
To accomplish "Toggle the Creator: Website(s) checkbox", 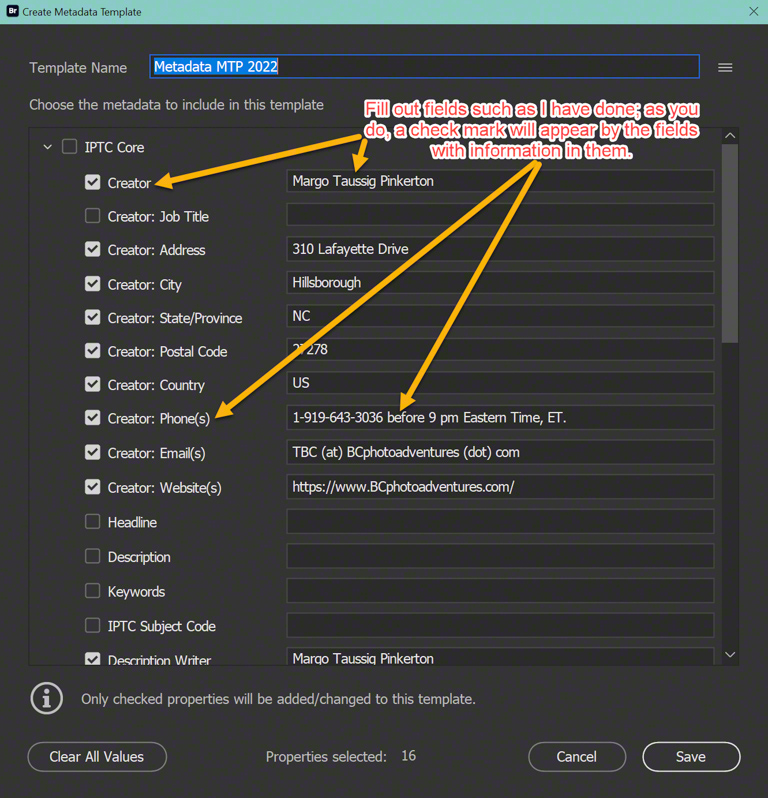I will (92, 487).
